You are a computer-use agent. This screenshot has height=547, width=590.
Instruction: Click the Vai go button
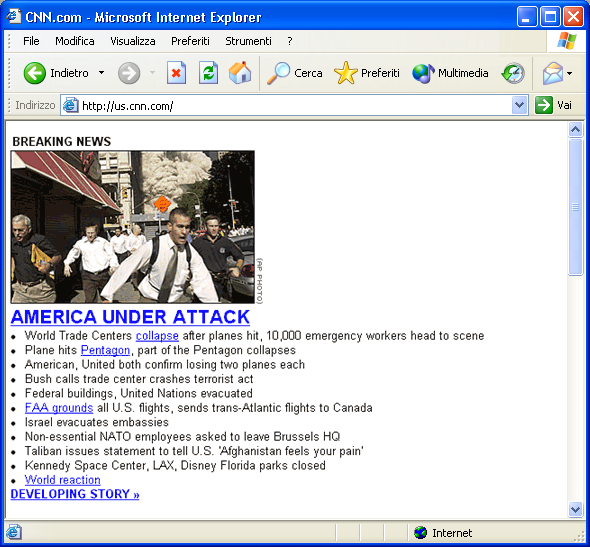pyautogui.click(x=554, y=105)
